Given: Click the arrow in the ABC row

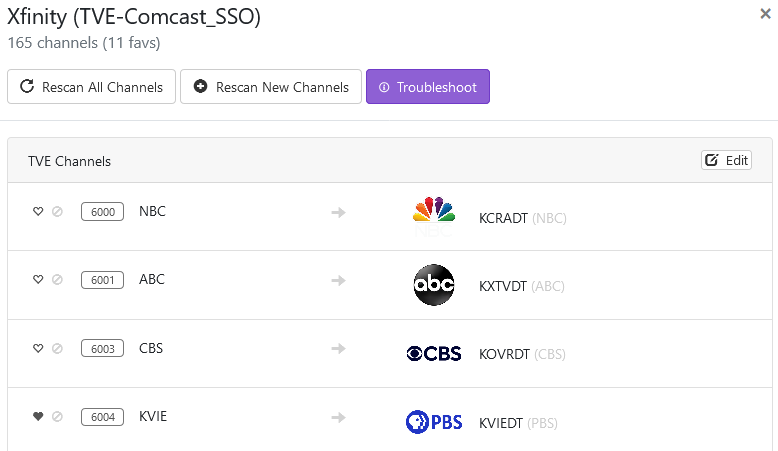Looking at the screenshot, I should (x=338, y=281).
